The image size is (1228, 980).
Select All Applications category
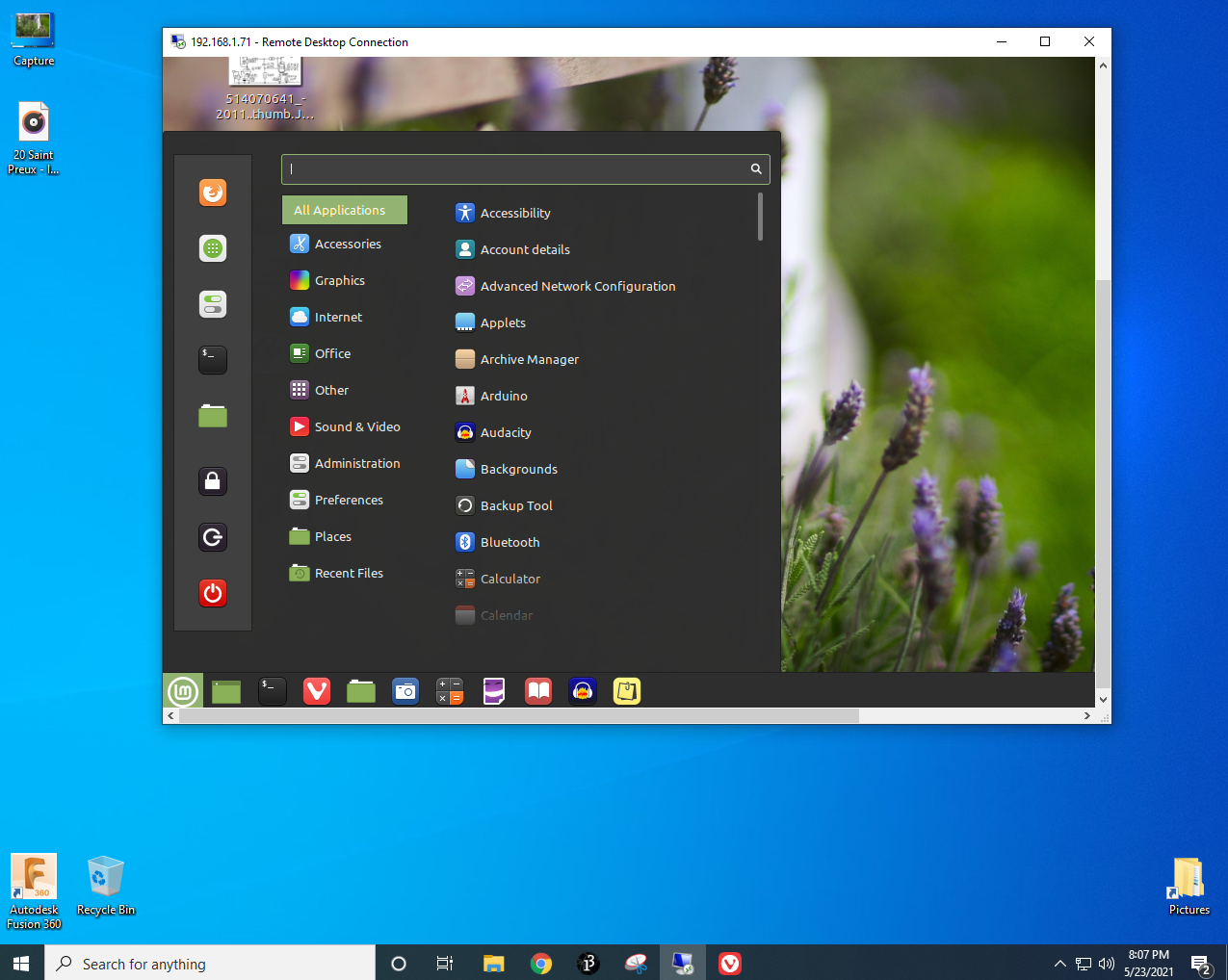pyautogui.click(x=345, y=210)
